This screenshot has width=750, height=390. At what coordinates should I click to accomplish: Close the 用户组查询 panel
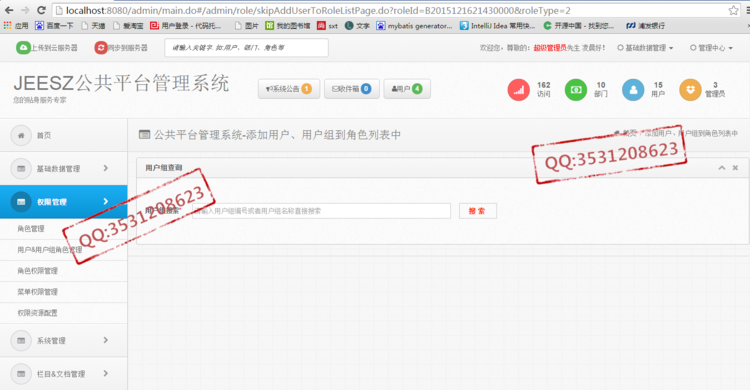click(x=735, y=167)
